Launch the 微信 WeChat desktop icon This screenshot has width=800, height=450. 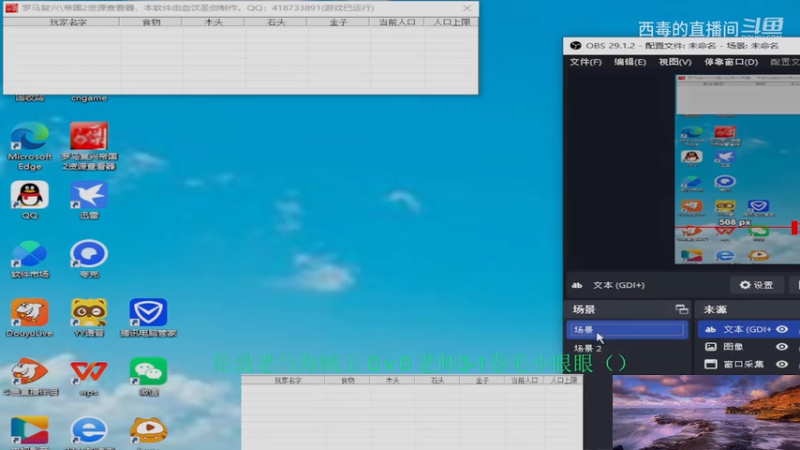pyautogui.click(x=148, y=377)
